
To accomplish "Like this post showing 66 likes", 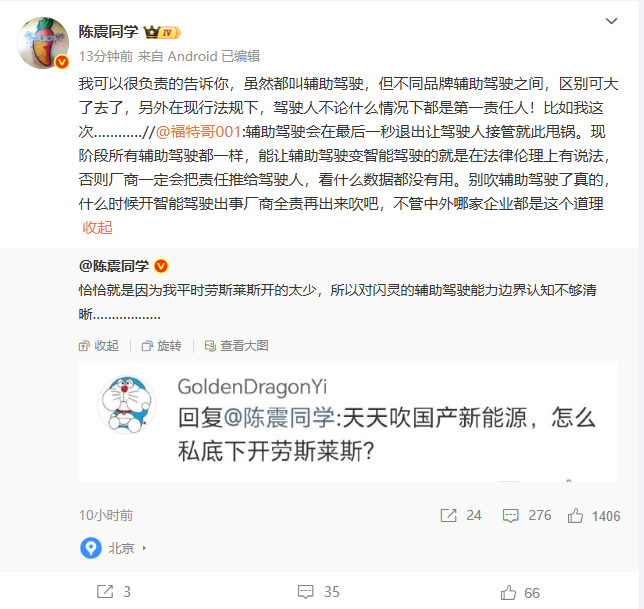I will [520, 593].
